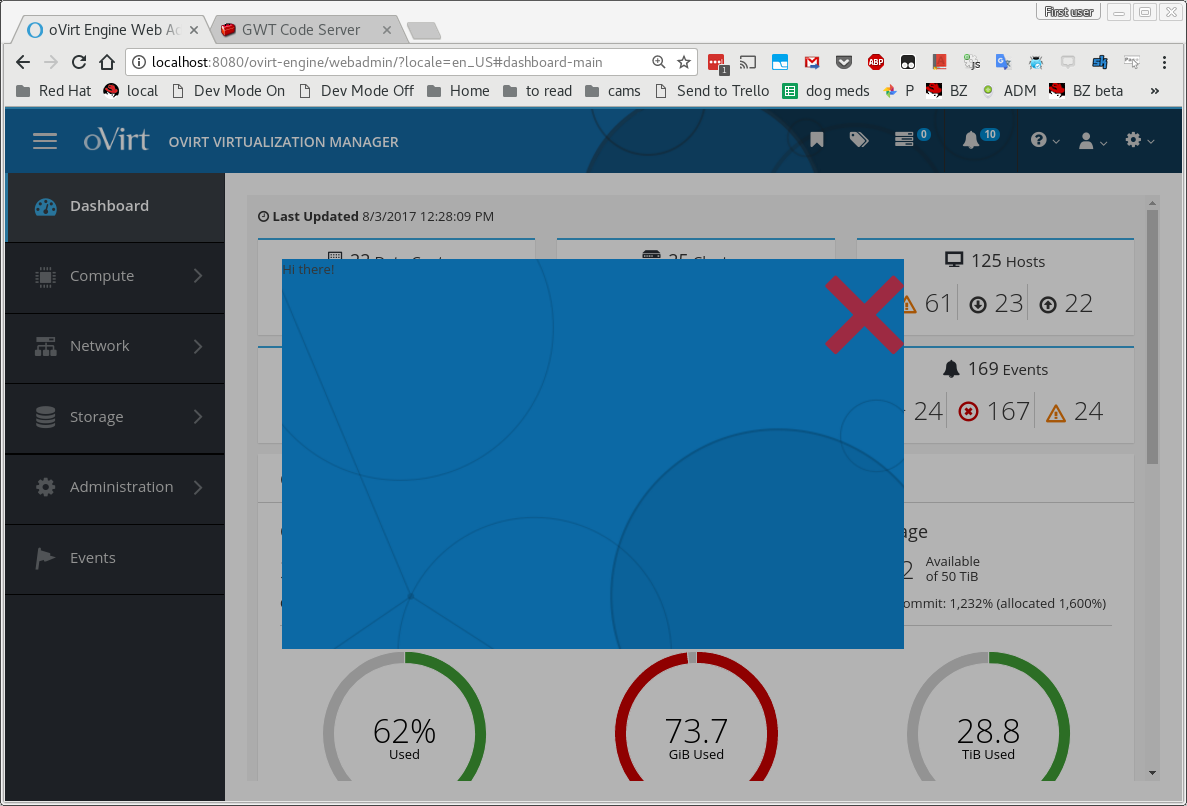Open the Dev Mode On bookmark

click(x=229, y=91)
